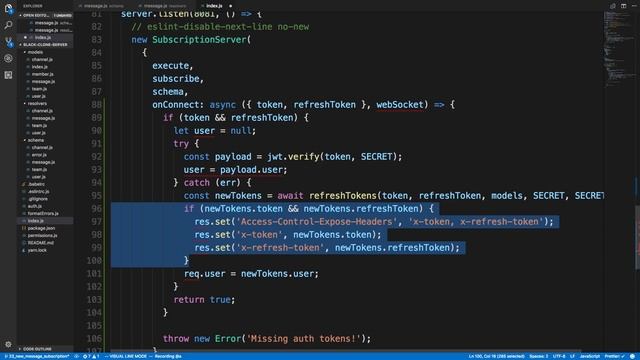This screenshot has width=640, height=360.
Task: Open user.js in the models folder
Action: click(x=39, y=96)
